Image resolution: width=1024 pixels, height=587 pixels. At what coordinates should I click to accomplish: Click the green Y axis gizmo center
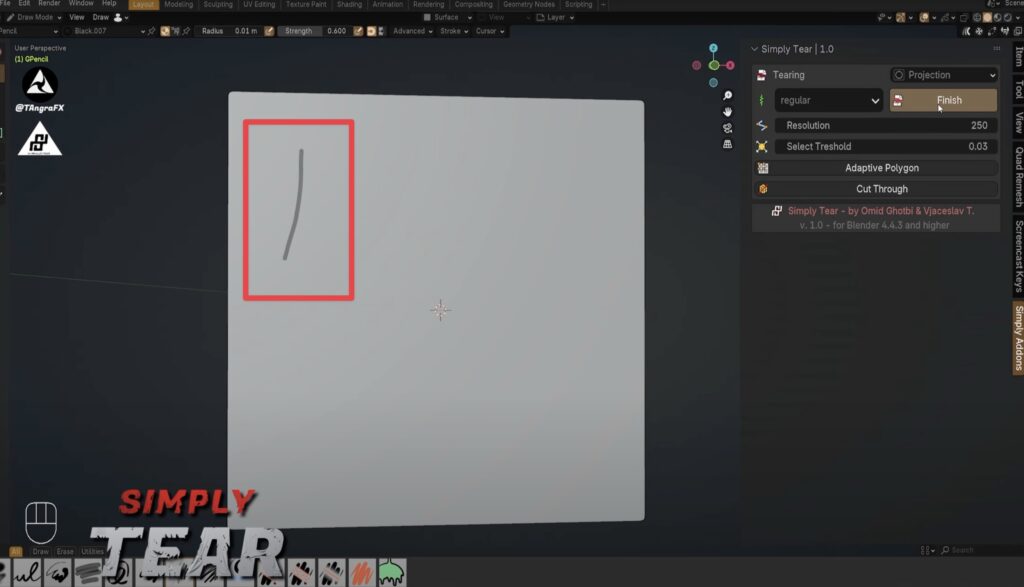[714, 65]
